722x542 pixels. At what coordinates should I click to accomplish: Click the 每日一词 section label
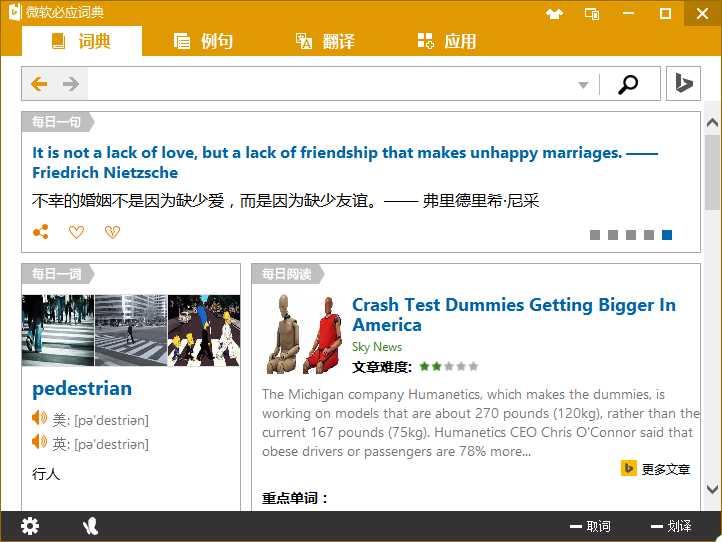(x=56, y=274)
